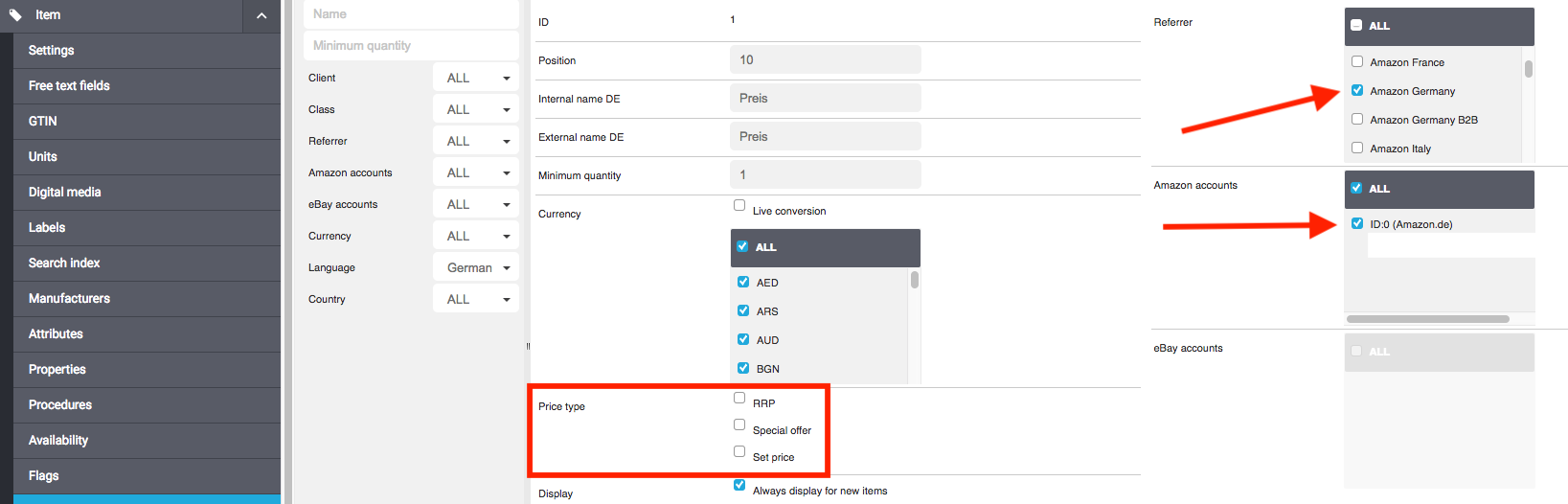Open the Availability section

coord(58,440)
